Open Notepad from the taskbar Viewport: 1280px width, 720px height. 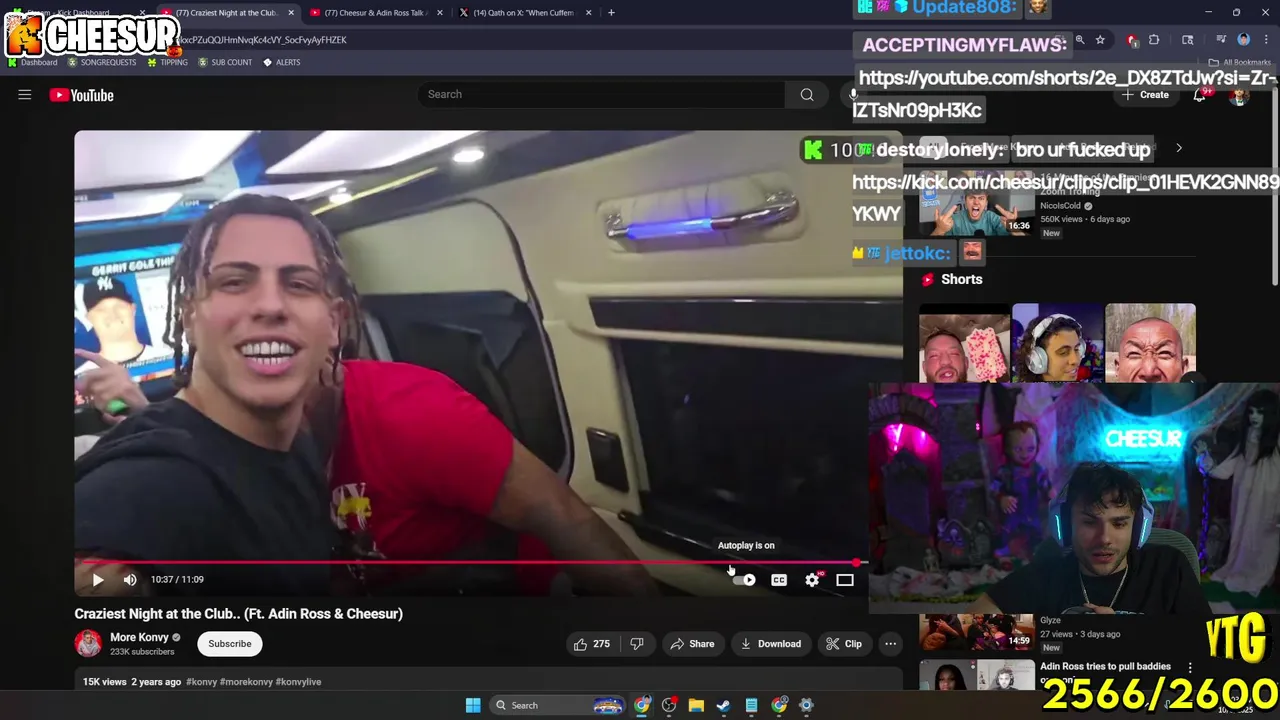click(751, 705)
